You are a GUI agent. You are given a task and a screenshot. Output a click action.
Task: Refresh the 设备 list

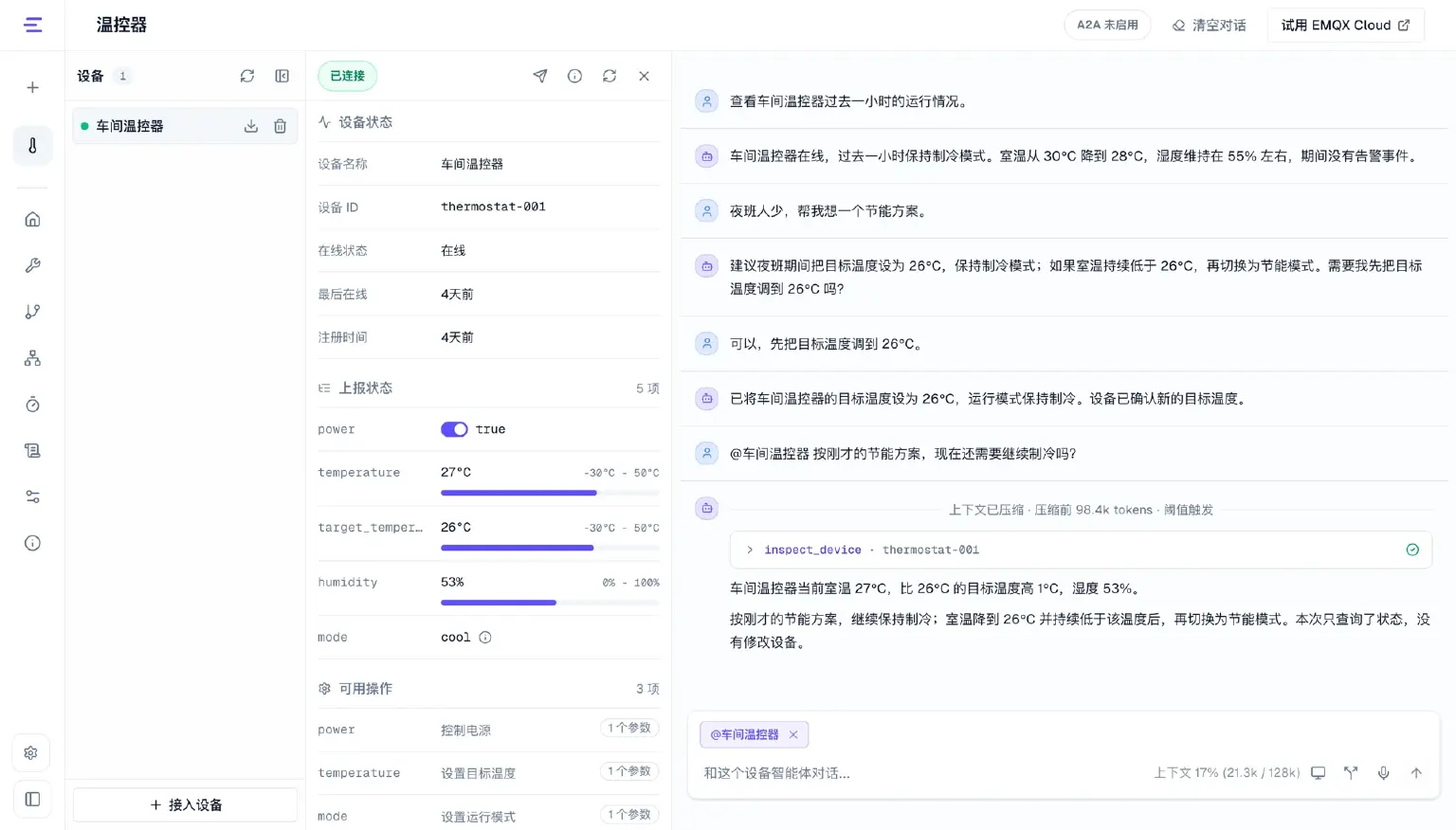pyautogui.click(x=247, y=76)
